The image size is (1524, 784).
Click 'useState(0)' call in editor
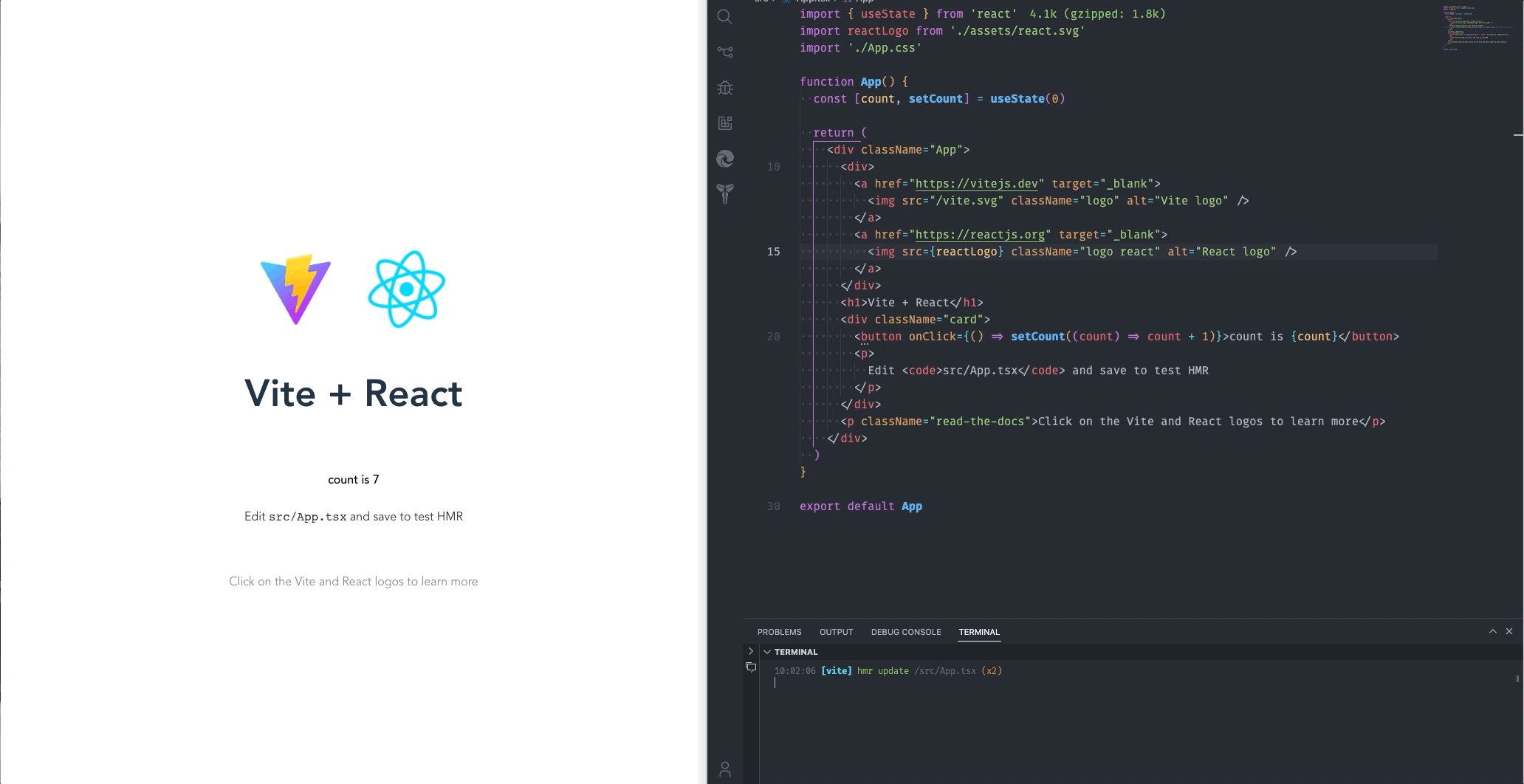click(x=1027, y=99)
